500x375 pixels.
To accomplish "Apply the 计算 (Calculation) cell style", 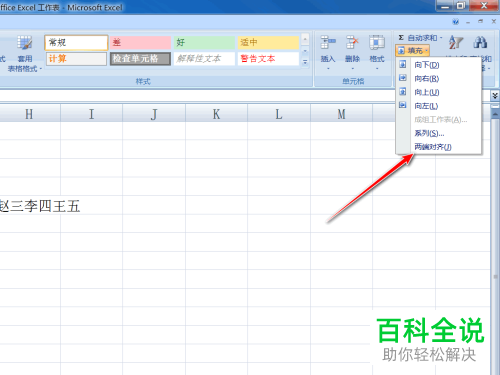I will point(76,59).
